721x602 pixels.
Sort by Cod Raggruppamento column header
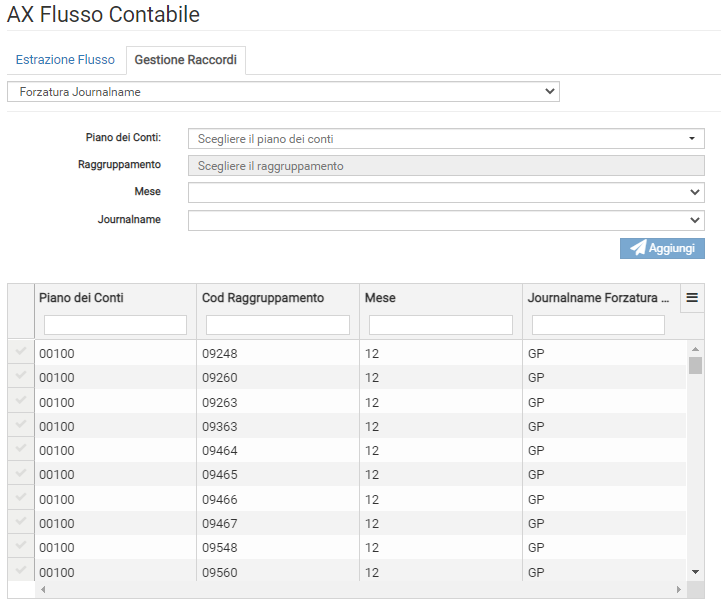tap(263, 298)
